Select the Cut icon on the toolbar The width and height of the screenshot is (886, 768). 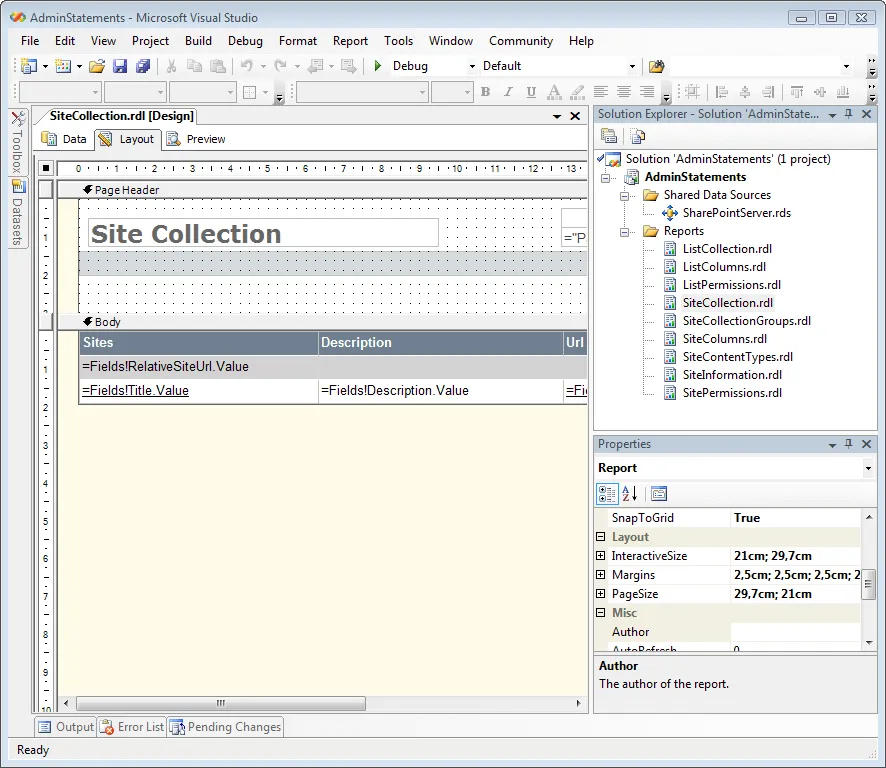[169, 66]
